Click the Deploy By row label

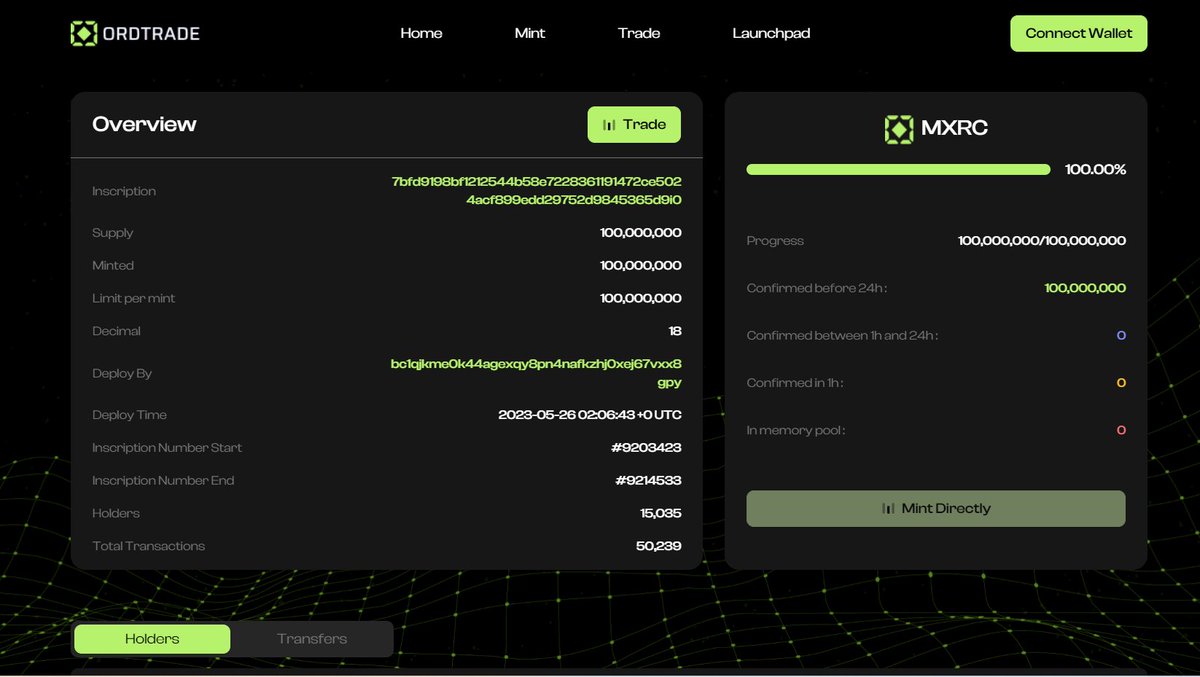point(122,373)
